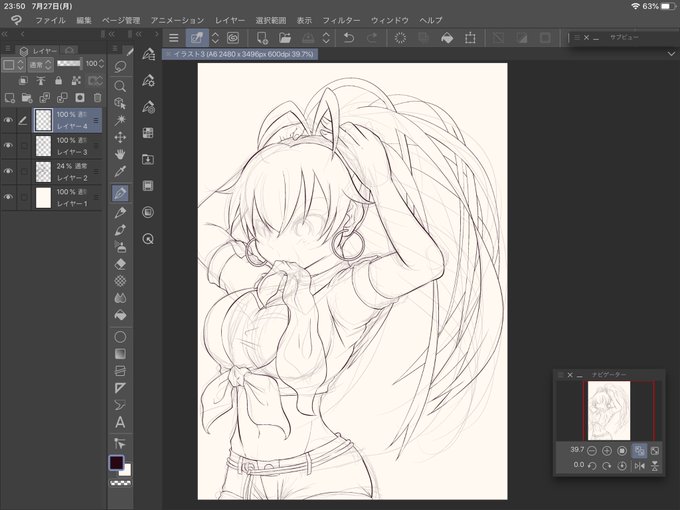Image resolution: width=680 pixels, height=510 pixels.
Task: Tick the checkbox beside レイヤー 2
Action: [x=24, y=172]
